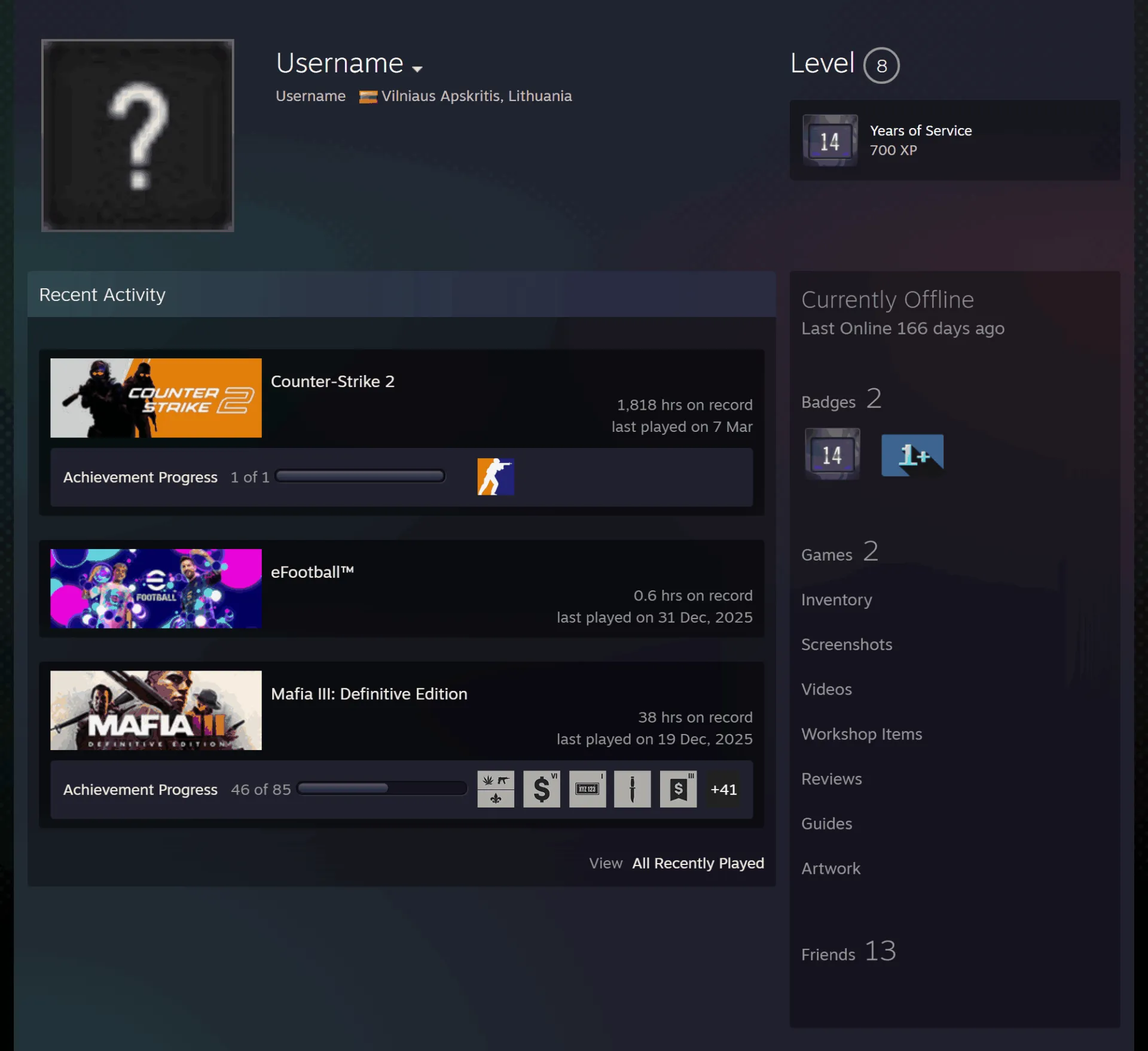The width and height of the screenshot is (1148, 1051).
Task: Click the Mafia III dollar bag III achievement icon
Action: tap(679, 789)
